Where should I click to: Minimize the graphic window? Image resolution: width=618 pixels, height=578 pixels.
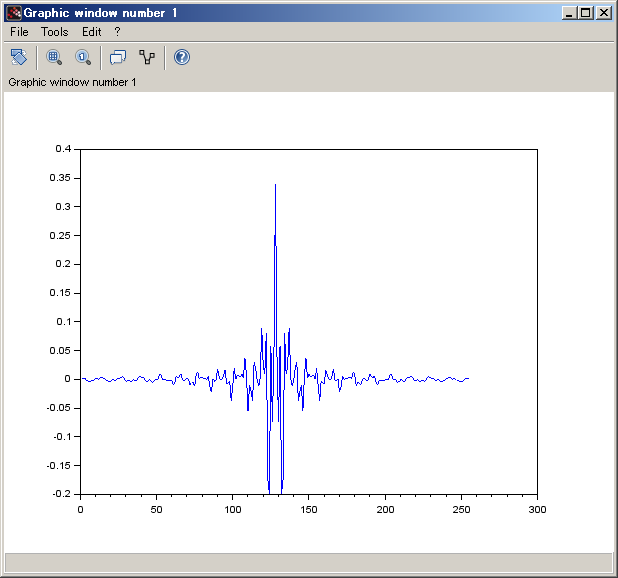[569, 13]
